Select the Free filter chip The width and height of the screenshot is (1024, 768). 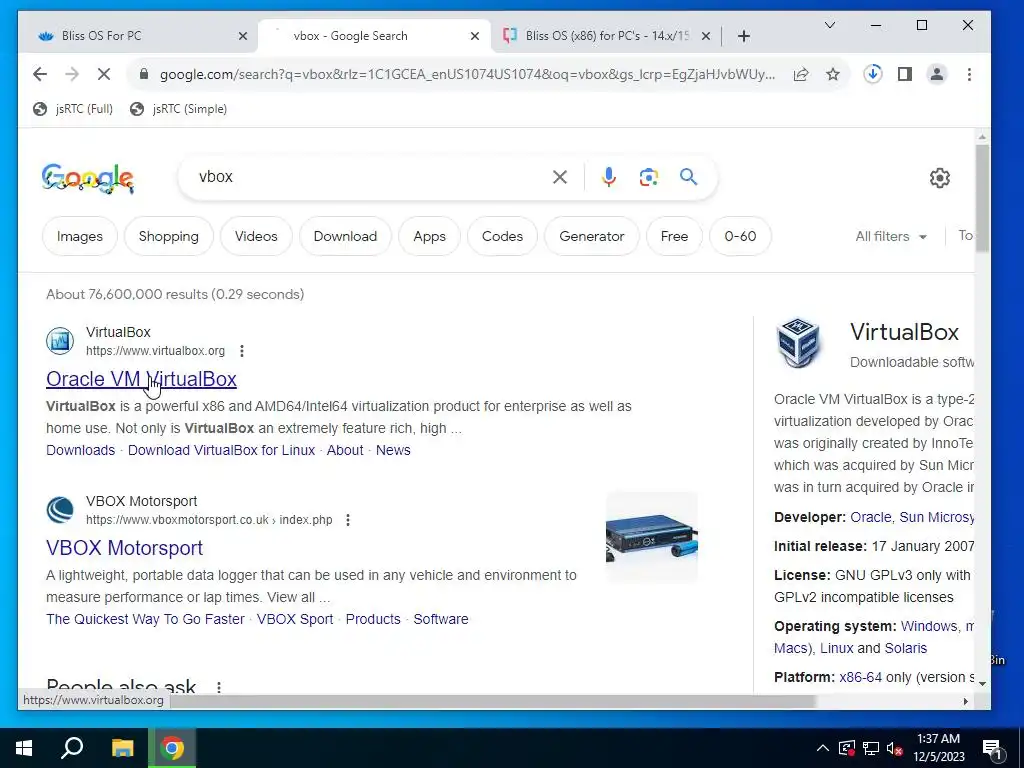pyautogui.click(x=674, y=236)
